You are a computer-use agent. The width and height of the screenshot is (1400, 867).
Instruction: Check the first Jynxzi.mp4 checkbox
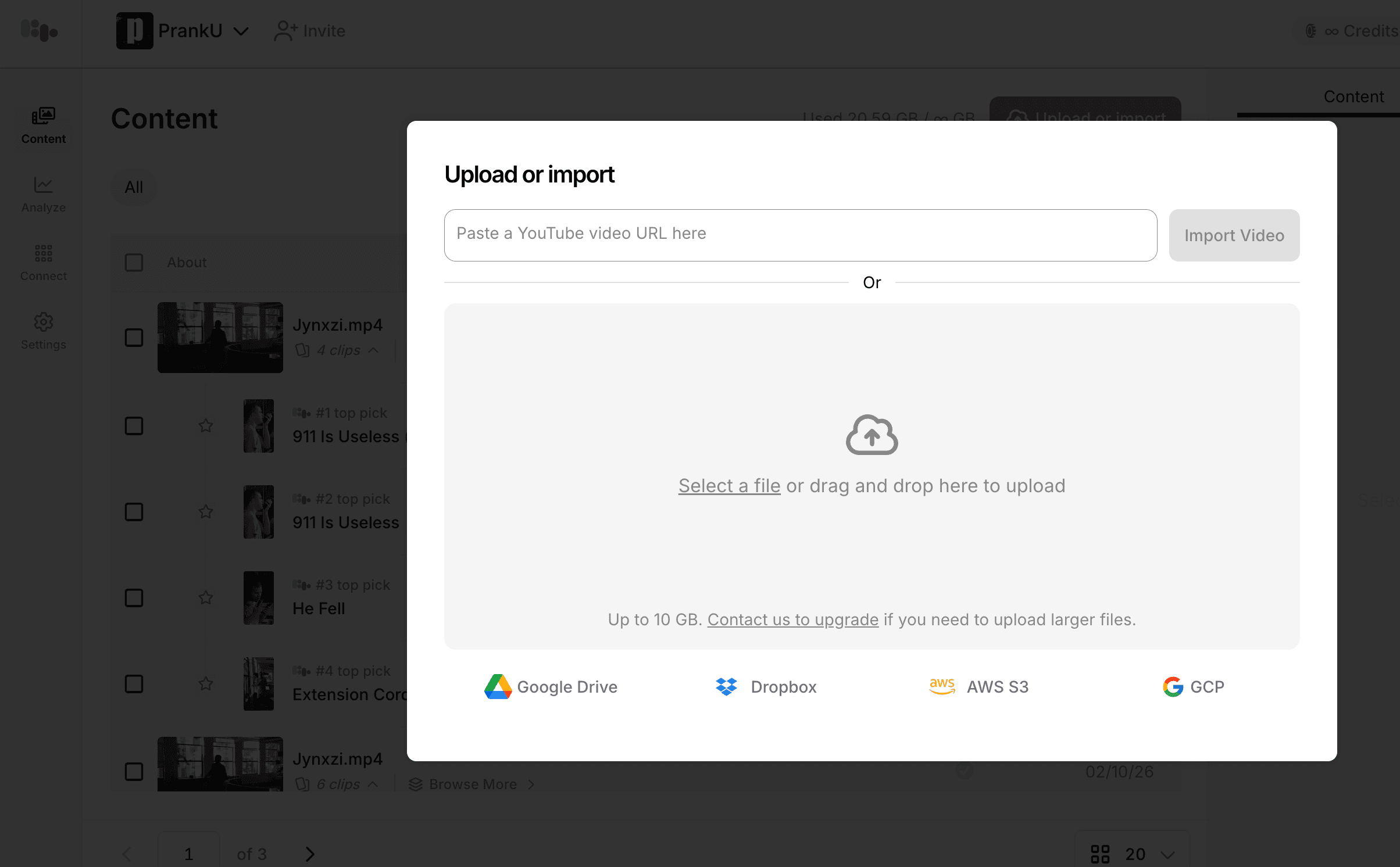coord(134,338)
